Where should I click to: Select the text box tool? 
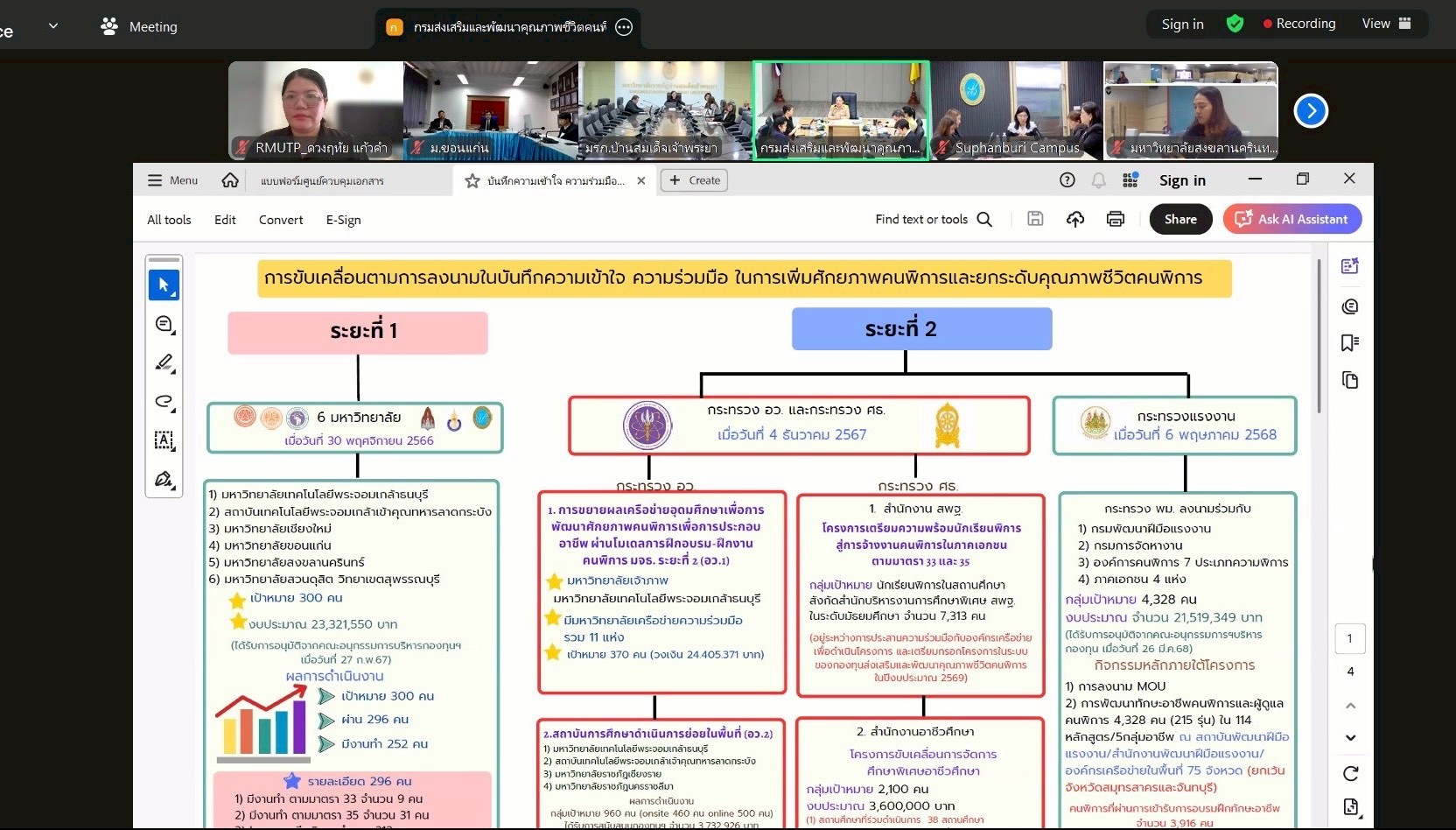pyautogui.click(x=164, y=440)
